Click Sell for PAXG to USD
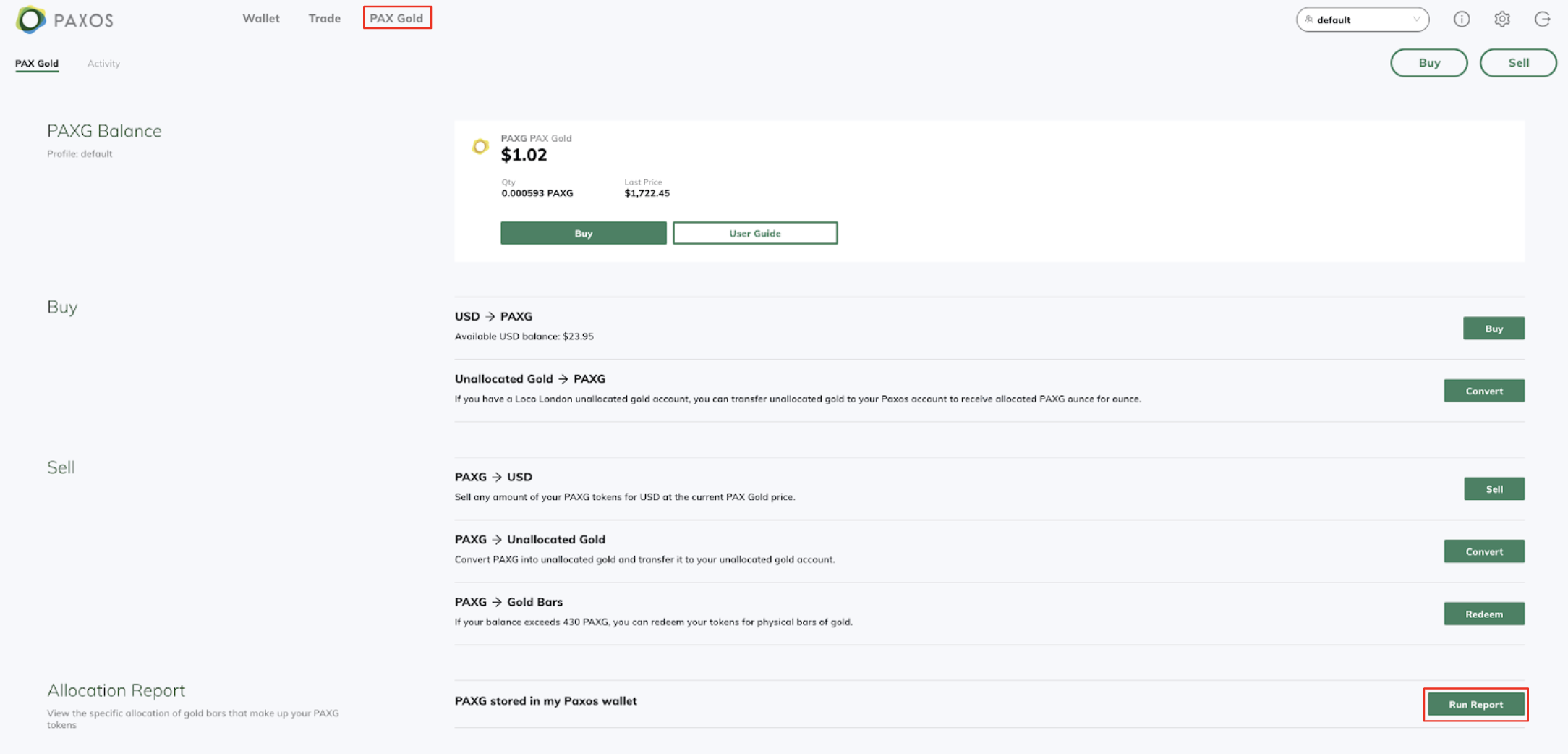This screenshot has height=754, width=1568. 1494,489
